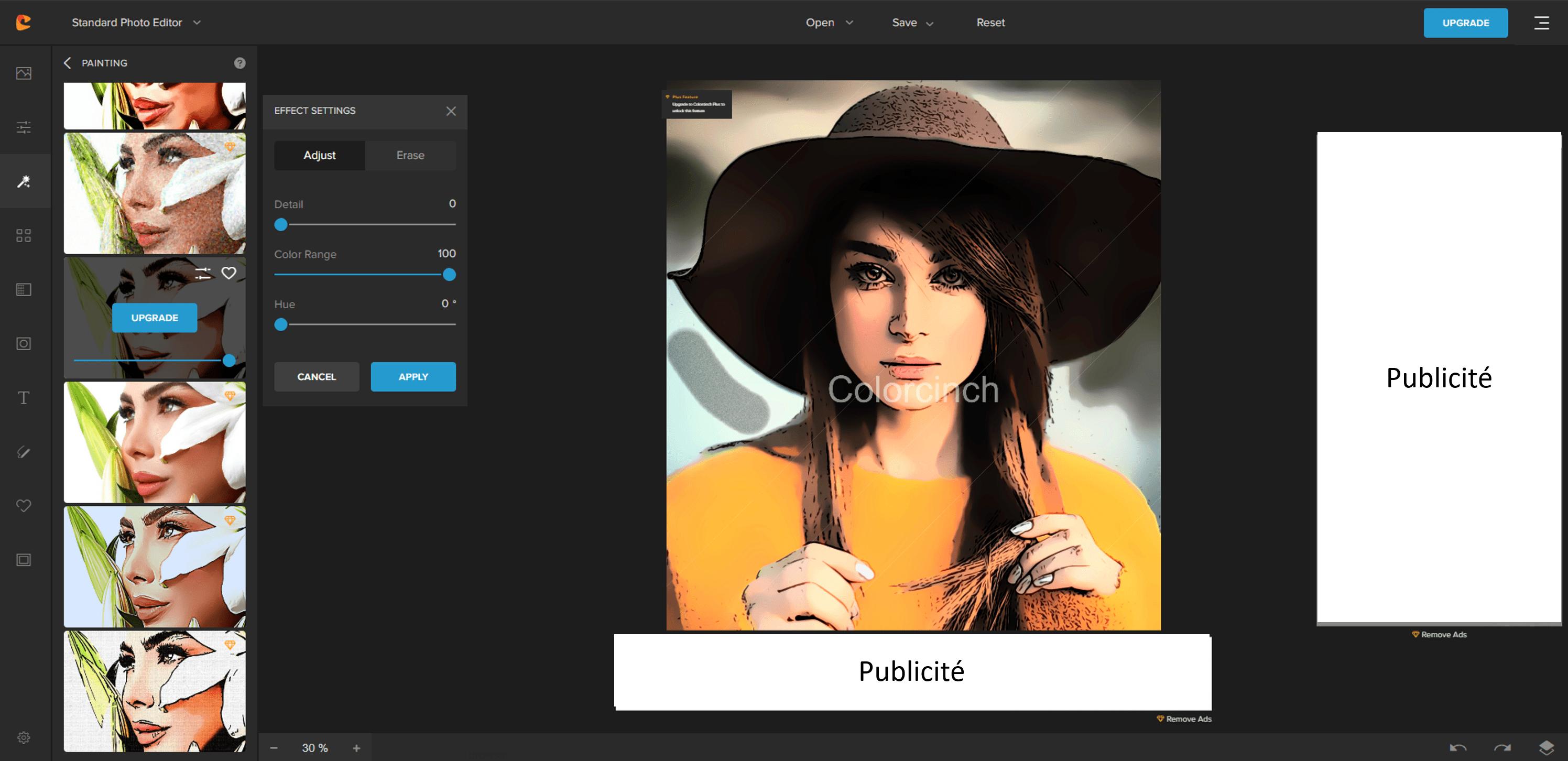Favorite the selected painting effect heart
This screenshot has width=1568, height=761.
point(228,274)
